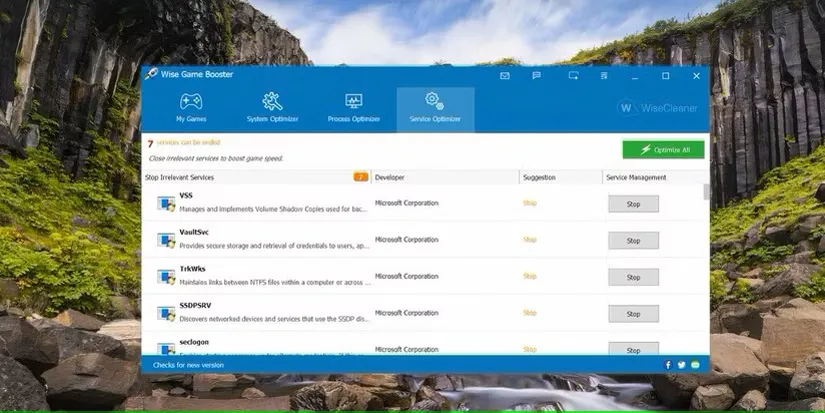Click the VaultSvc service icon

pyautogui.click(x=166, y=240)
